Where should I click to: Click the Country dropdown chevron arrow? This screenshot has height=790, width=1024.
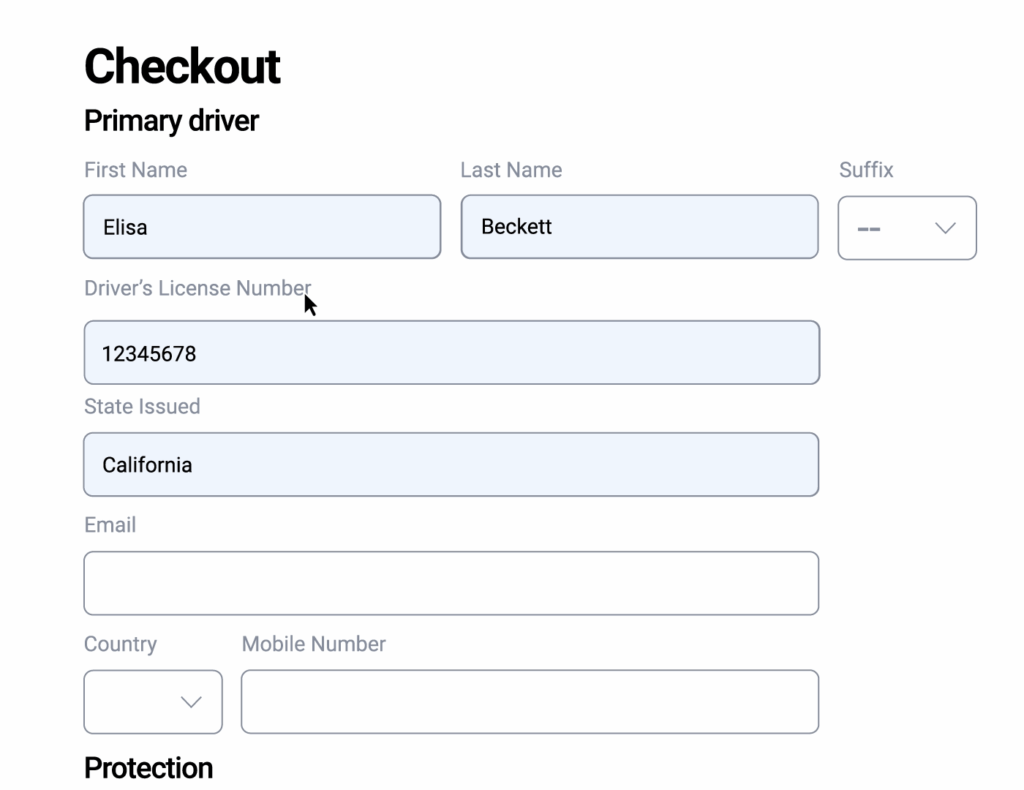pyautogui.click(x=191, y=702)
